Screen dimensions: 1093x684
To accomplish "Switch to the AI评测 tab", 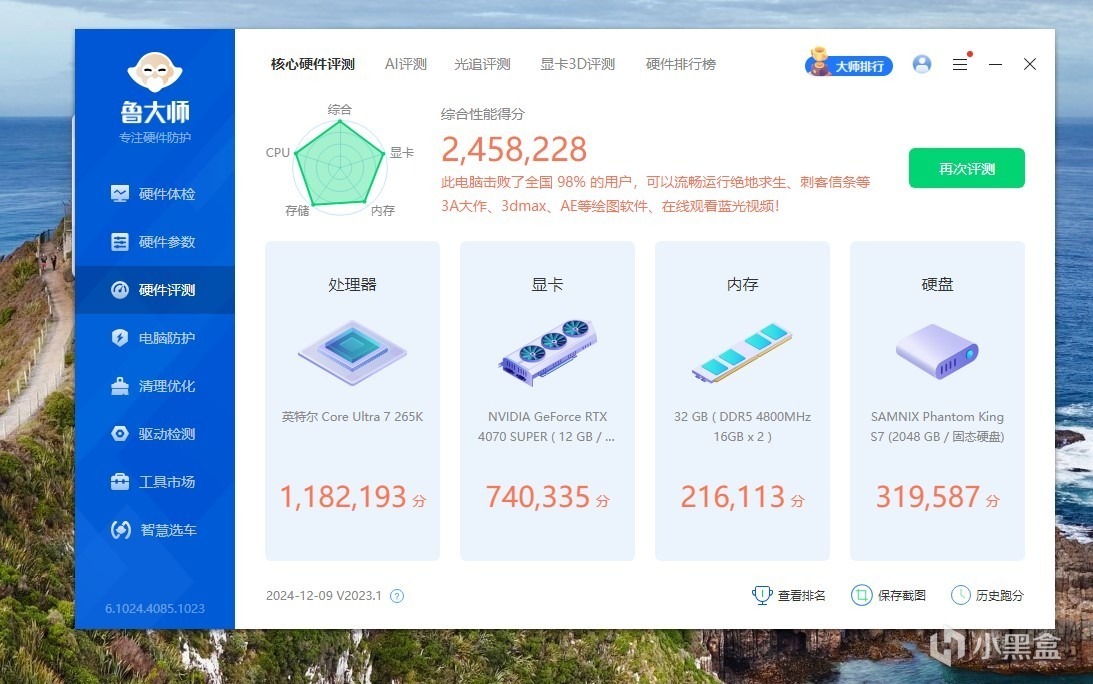I will click(406, 64).
